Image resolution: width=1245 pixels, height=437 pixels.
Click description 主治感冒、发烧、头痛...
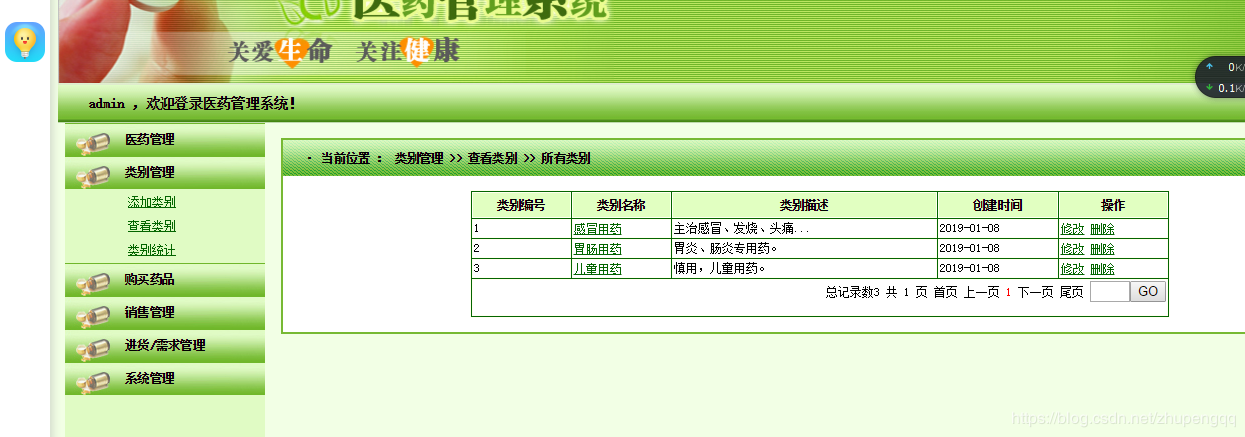point(741,229)
